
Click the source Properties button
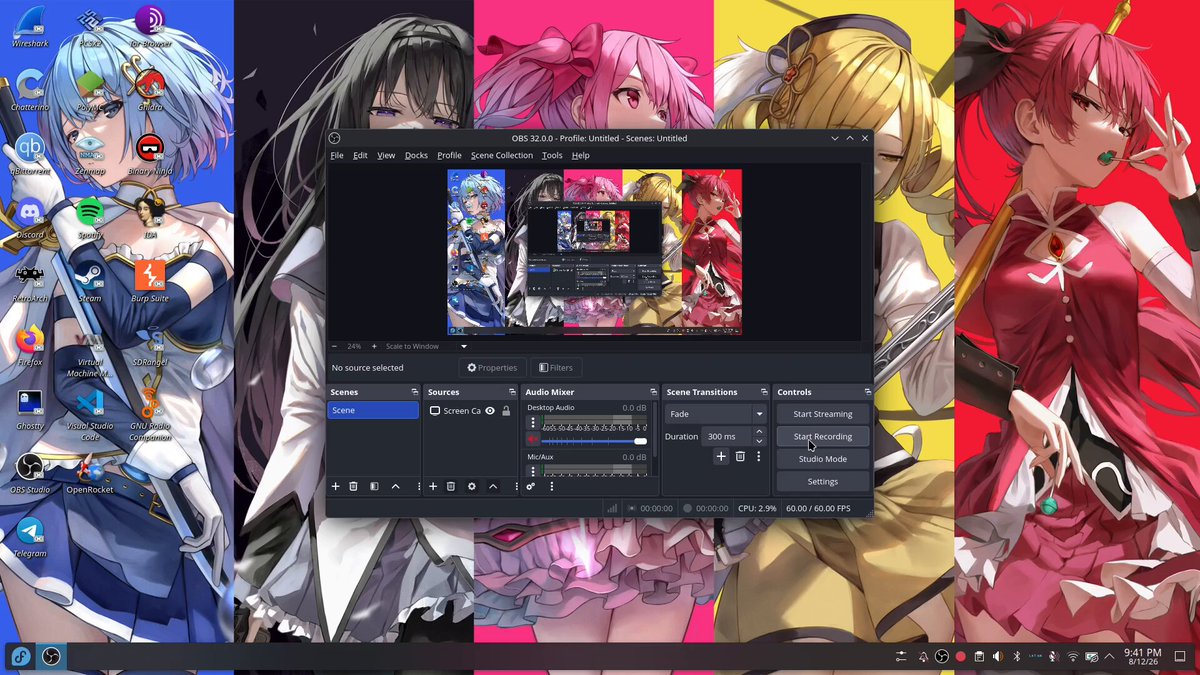coord(492,368)
